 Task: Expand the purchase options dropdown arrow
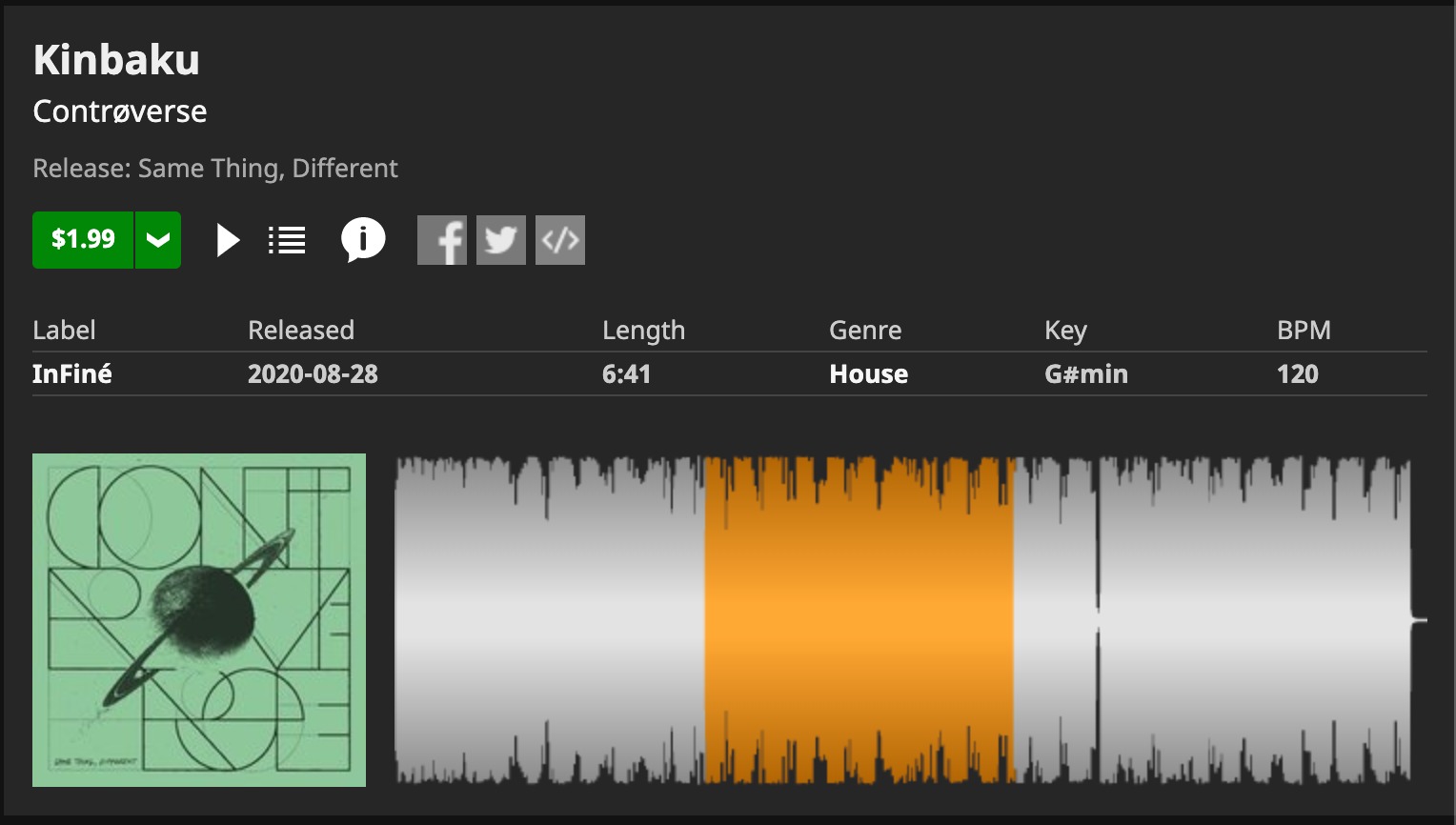pyautogui.click(x=158, y=240)
